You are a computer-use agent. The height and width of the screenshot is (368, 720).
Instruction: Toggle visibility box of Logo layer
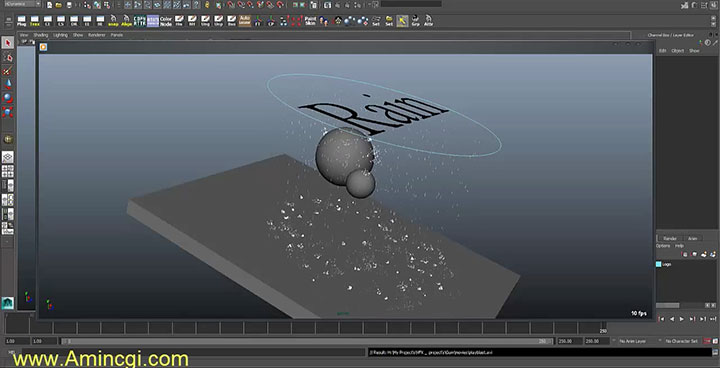click(x=658, y=264)
